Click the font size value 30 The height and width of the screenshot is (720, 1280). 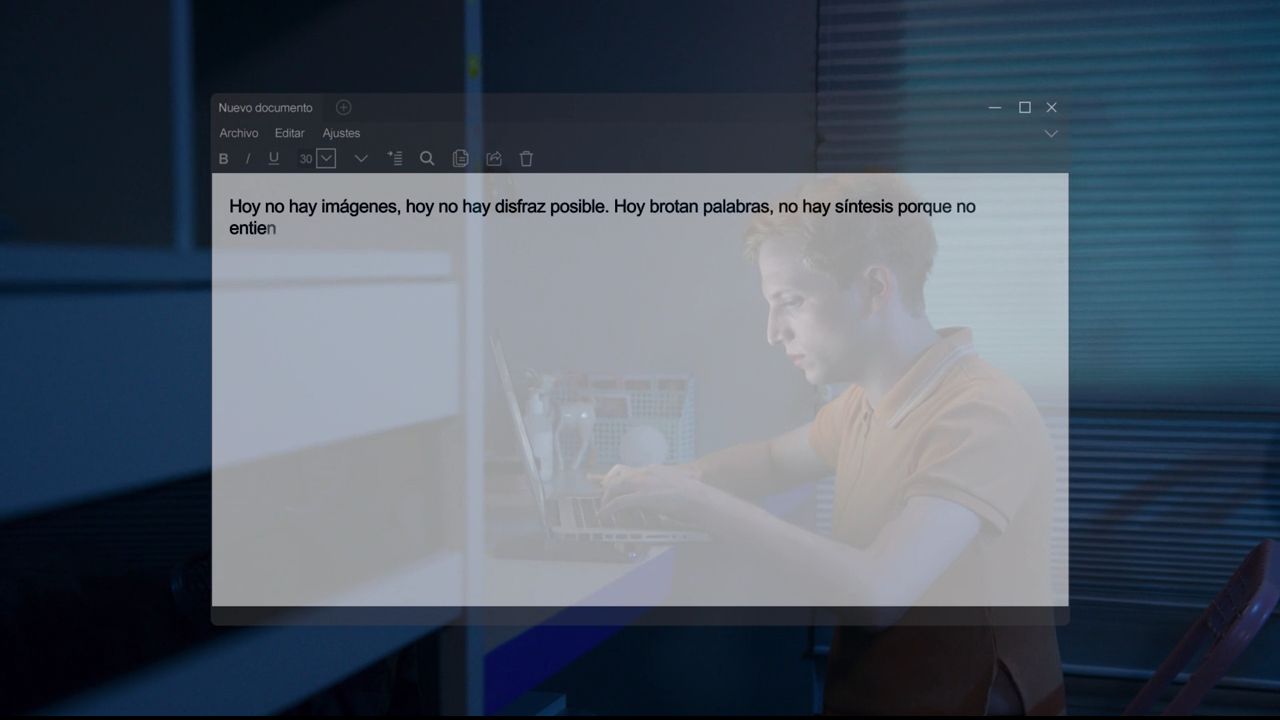tap(306, 159)
